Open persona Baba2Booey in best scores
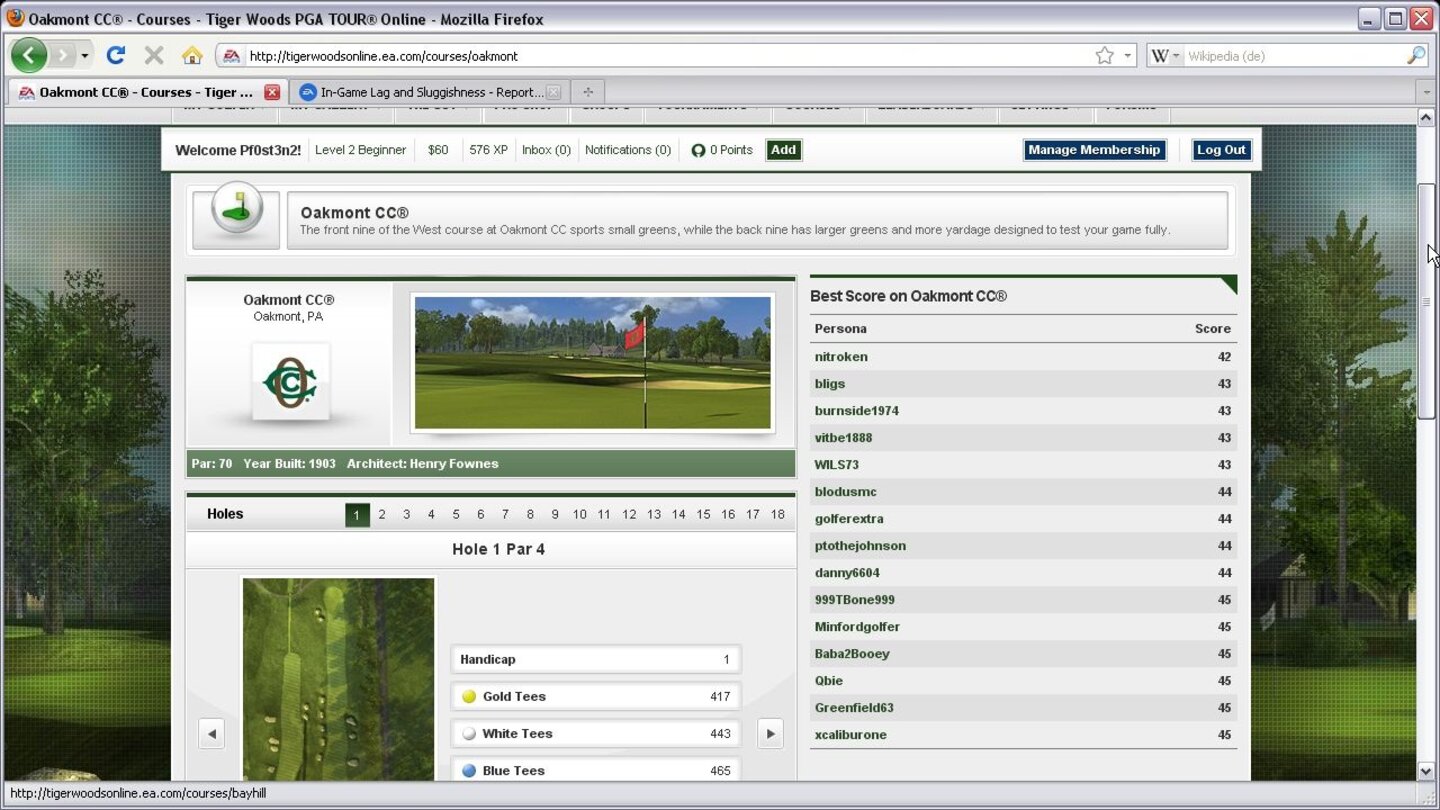Viewport: 1440px width, 810px height. coord(852,654)
